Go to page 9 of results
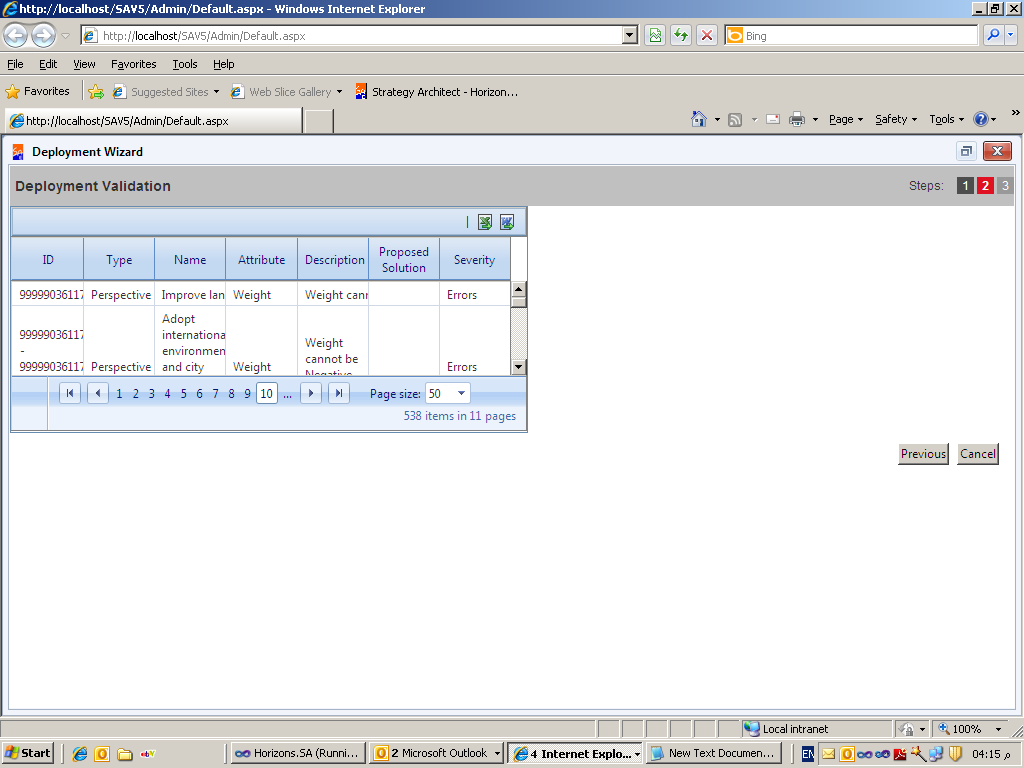 pyautogui.click(x=248, y=394)
